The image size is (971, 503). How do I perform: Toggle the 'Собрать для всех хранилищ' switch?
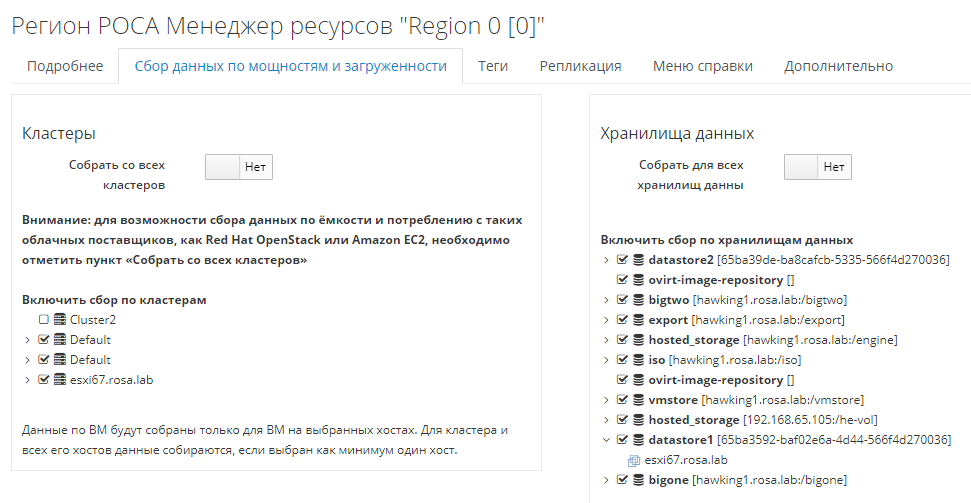tap(817, 167)
